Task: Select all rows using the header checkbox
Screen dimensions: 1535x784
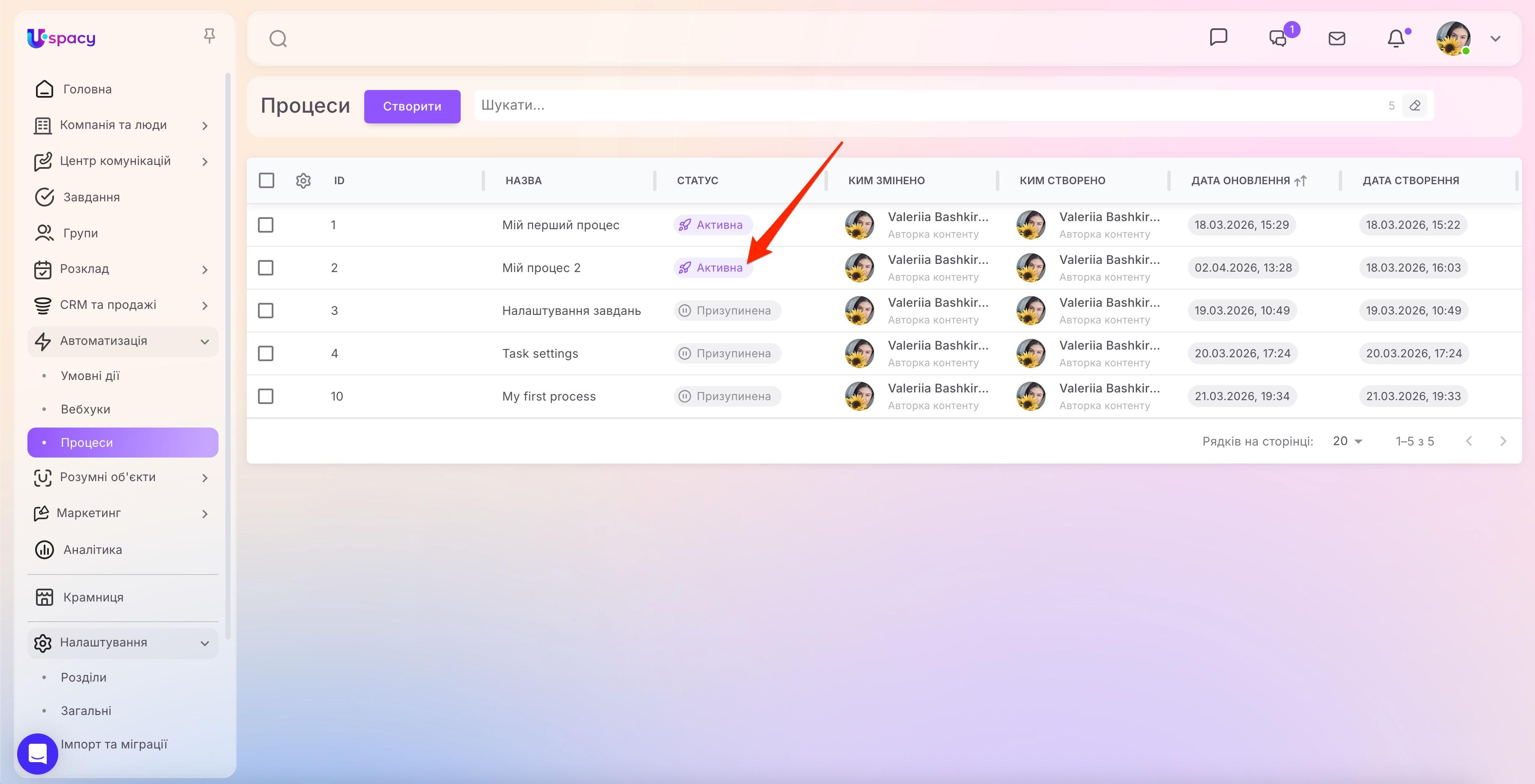Action: pyautogui.click(x=266, y=180)
